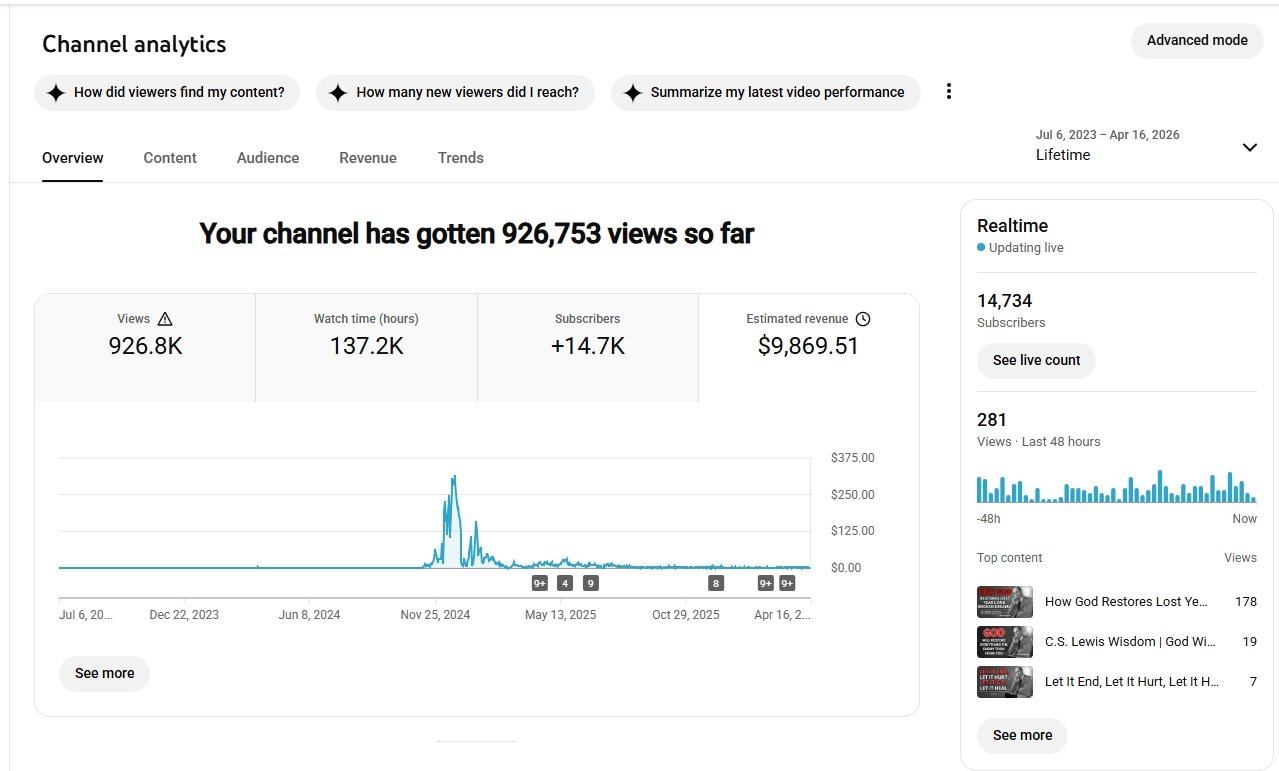Click sparkle icon on 'How did viewers find my content?'

[x=56, y=93]
